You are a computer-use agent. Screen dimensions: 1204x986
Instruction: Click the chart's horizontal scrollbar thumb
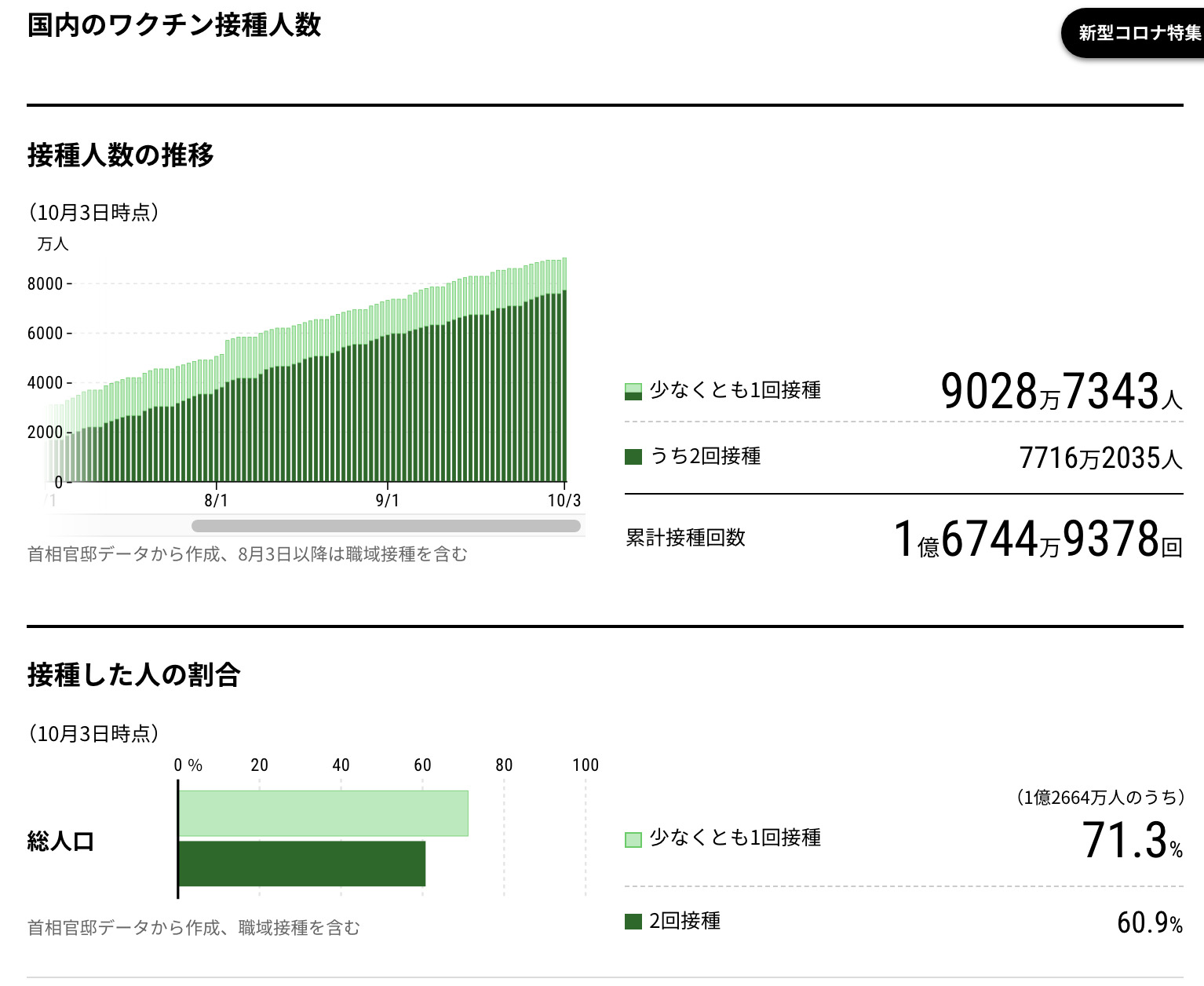pos(385,526)
